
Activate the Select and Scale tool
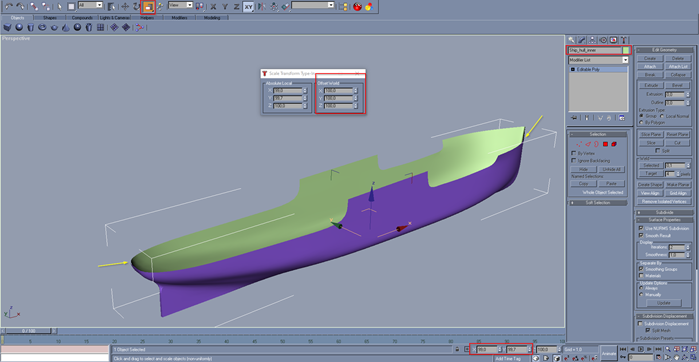coord(148,6)
